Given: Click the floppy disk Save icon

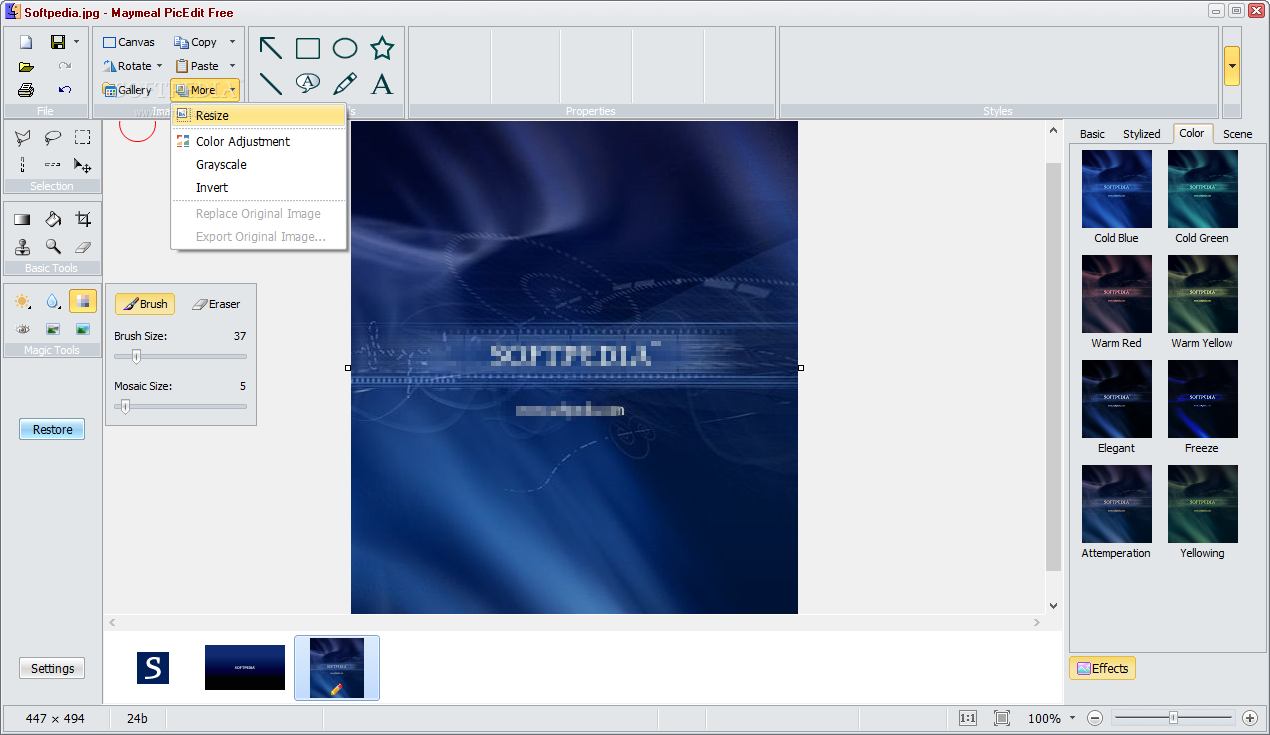Looking at the screenshot, I should pyautogui.click(x=58, y=42).
